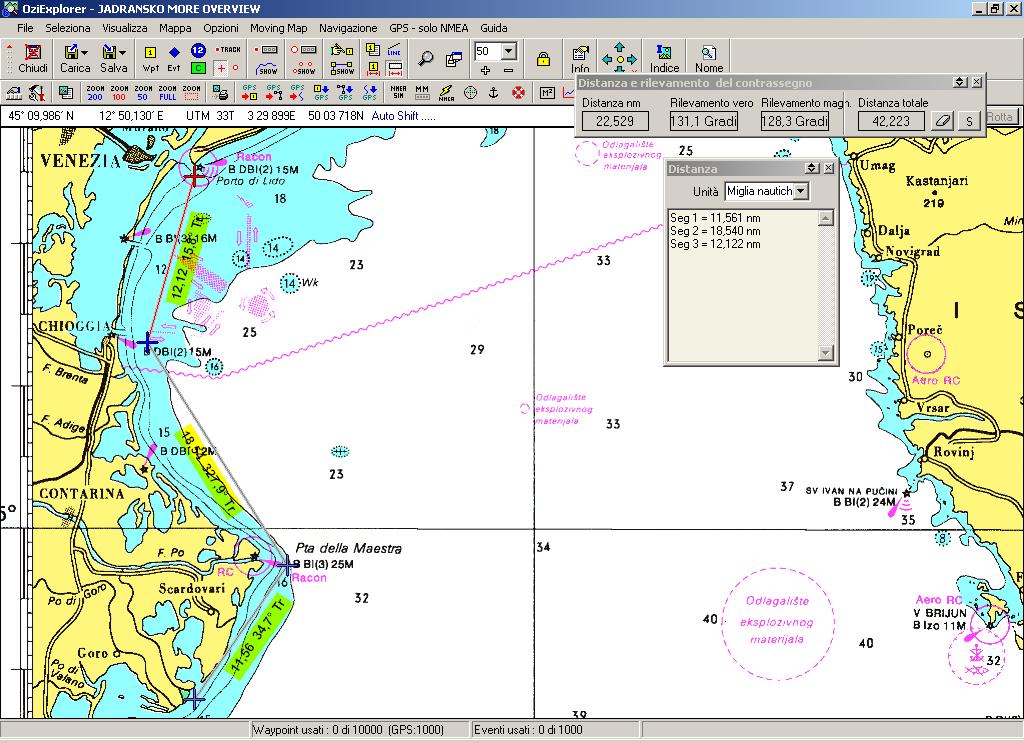The height and width of the screenshot is (742, 1024).
Task: Start NMEA communication lightning icon
Action: 446,93
